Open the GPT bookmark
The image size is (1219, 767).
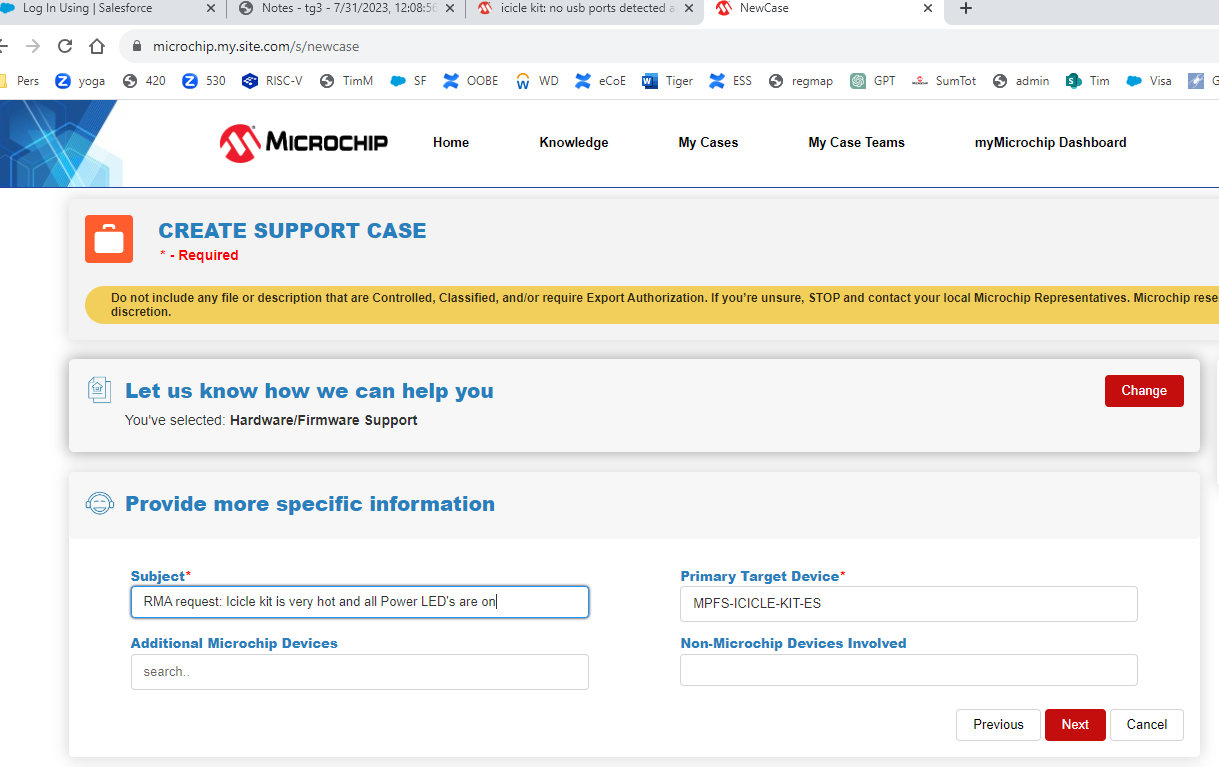tap(873, 81)
